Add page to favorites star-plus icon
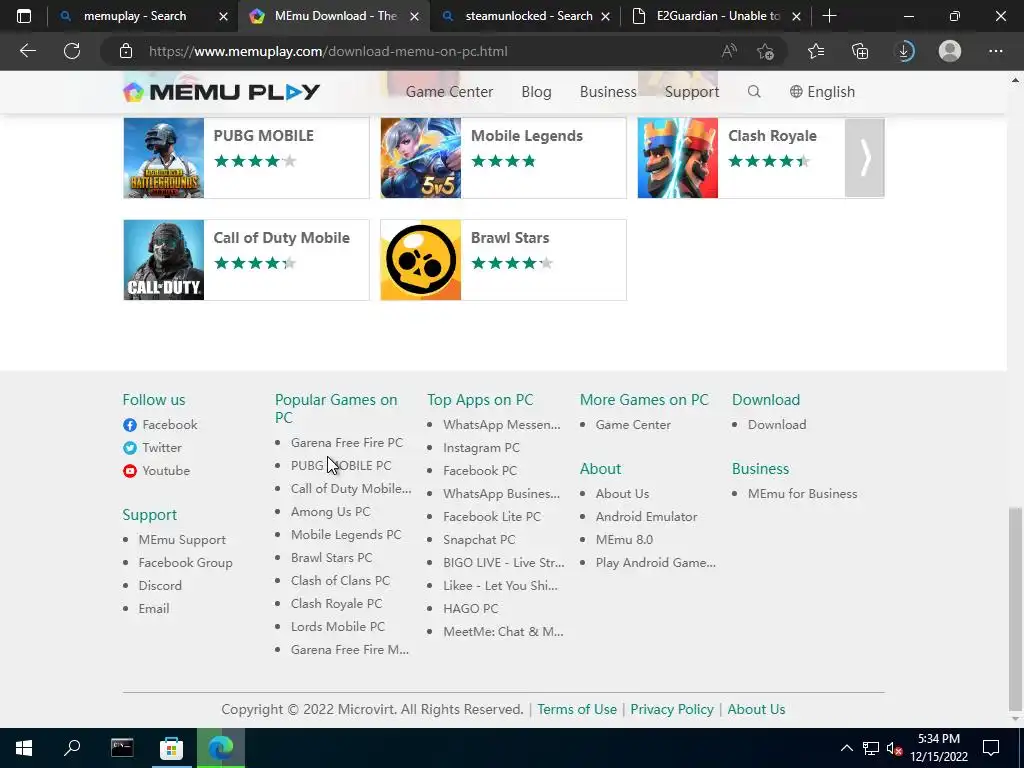1024x768 pixels. (x=765, y=51)
